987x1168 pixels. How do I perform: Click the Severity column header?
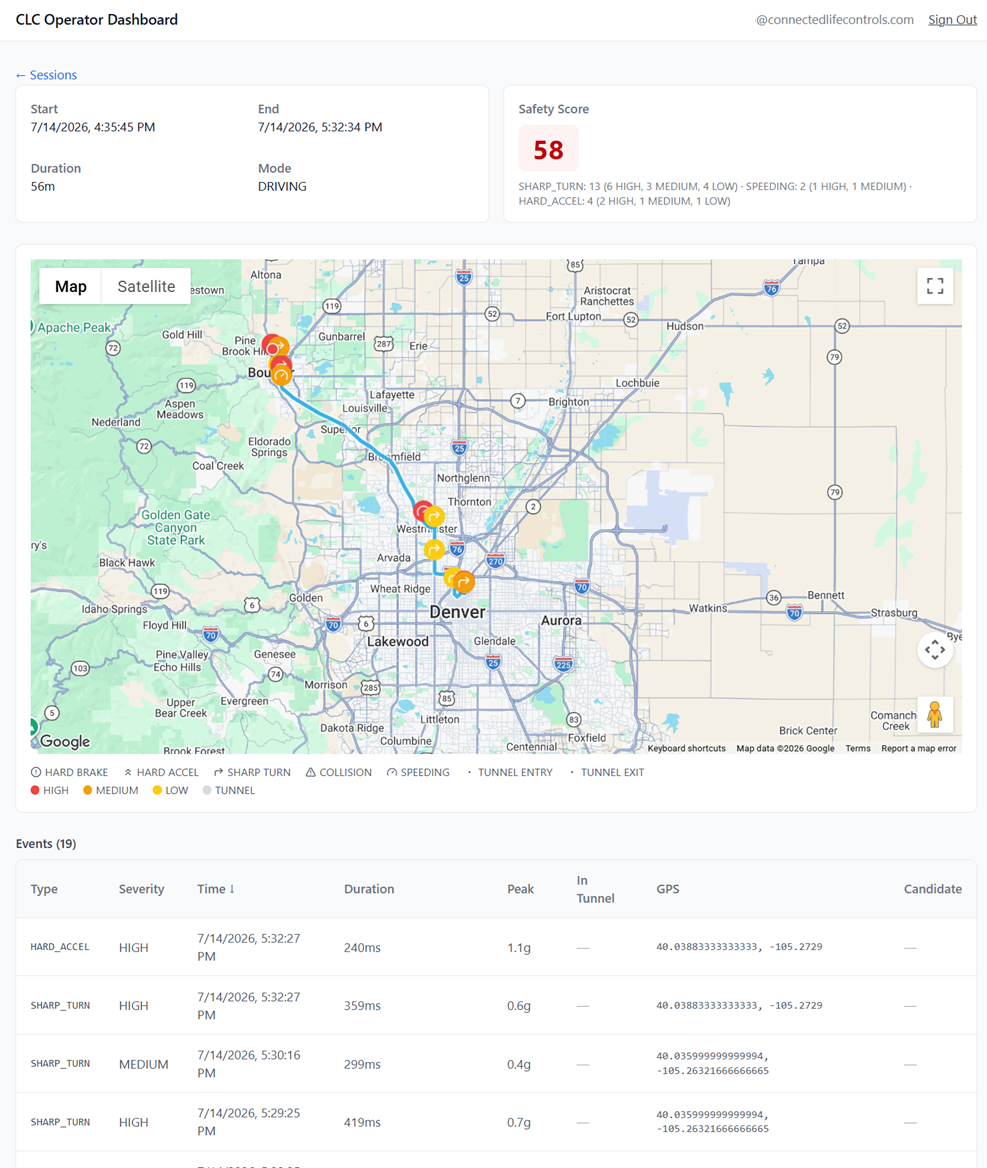[142, 889]
